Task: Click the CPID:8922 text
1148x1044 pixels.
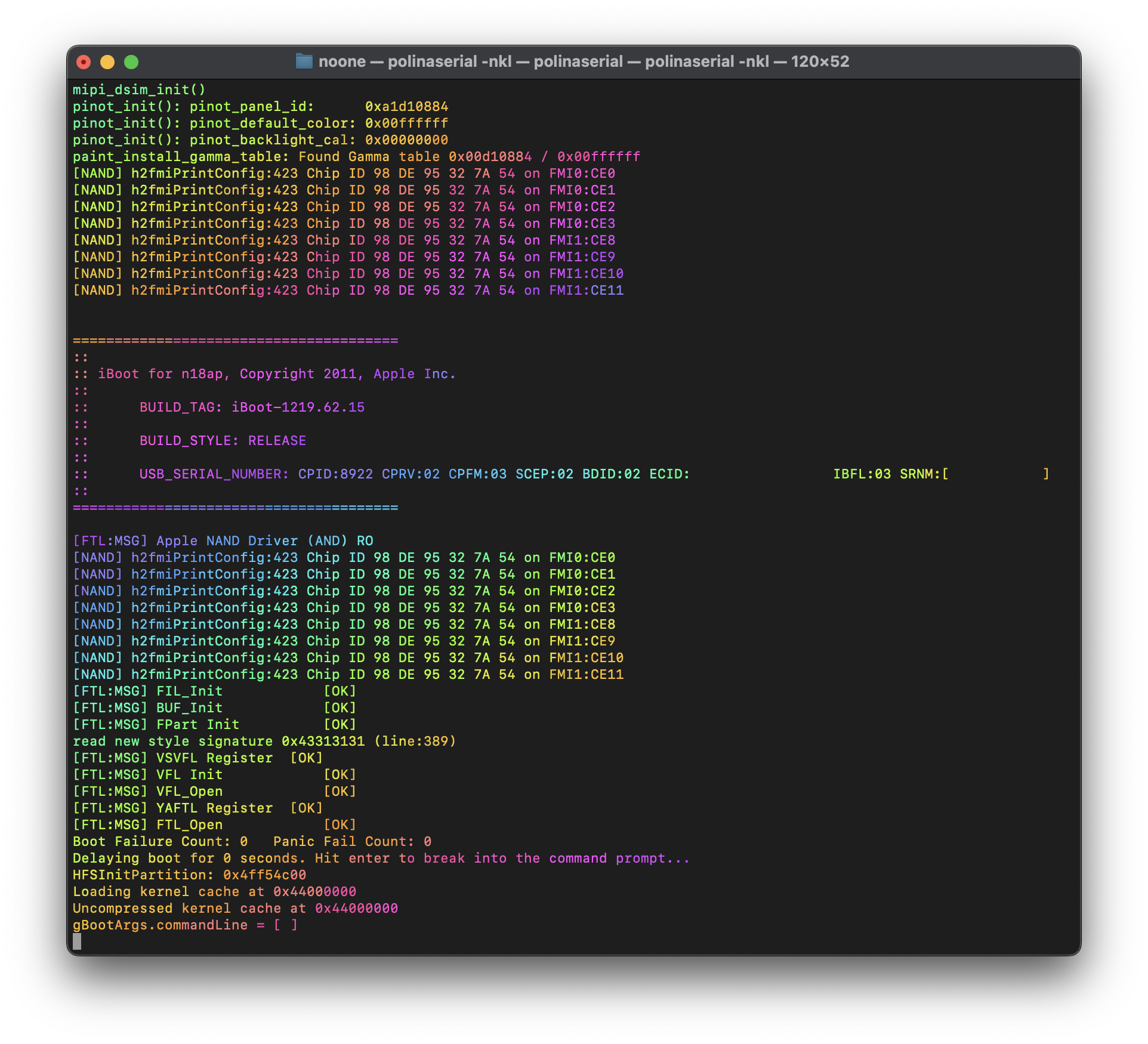Action: coord(335,474)
